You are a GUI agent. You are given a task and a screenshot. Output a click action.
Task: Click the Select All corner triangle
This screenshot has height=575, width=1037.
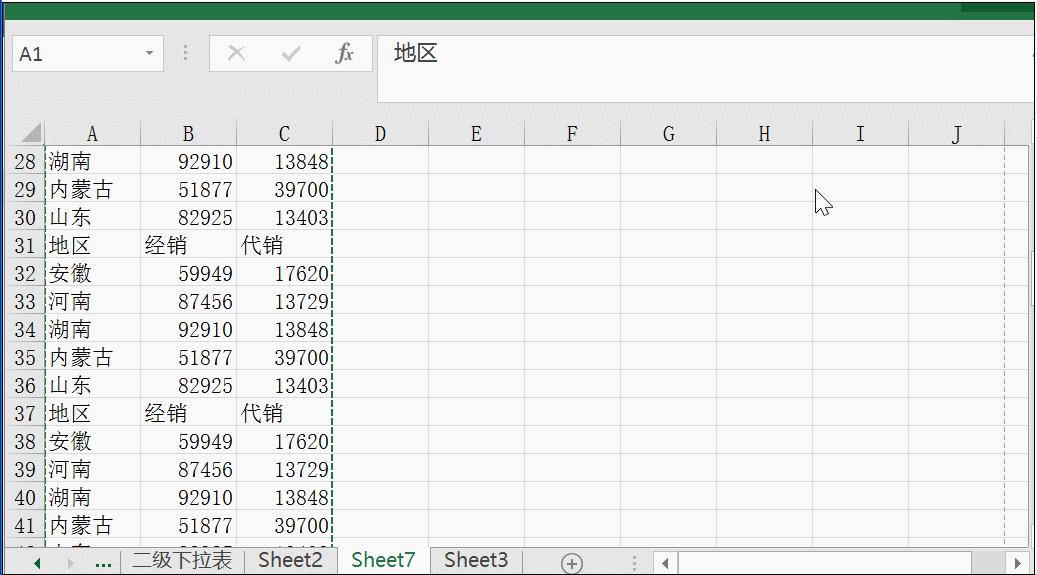(30, 133)
